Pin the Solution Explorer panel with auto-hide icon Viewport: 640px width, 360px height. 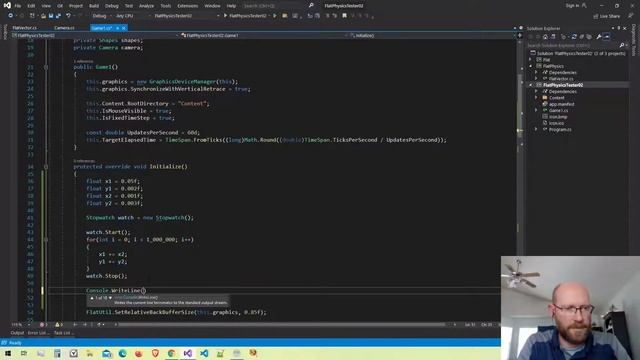pos(618,28)
